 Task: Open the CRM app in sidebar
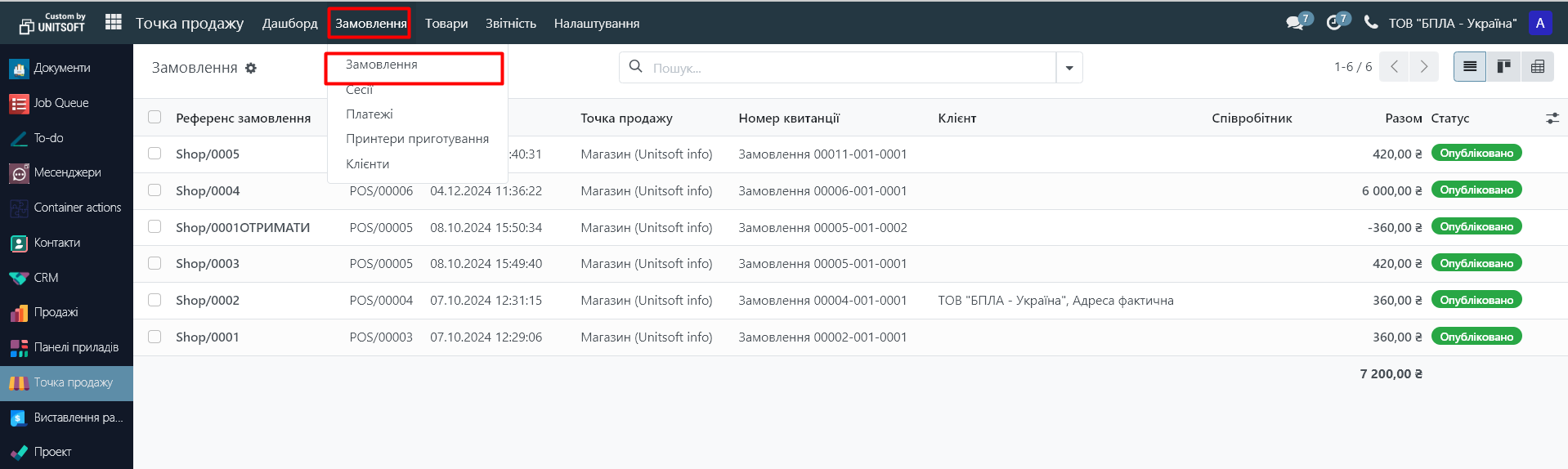tap(46, 278)
